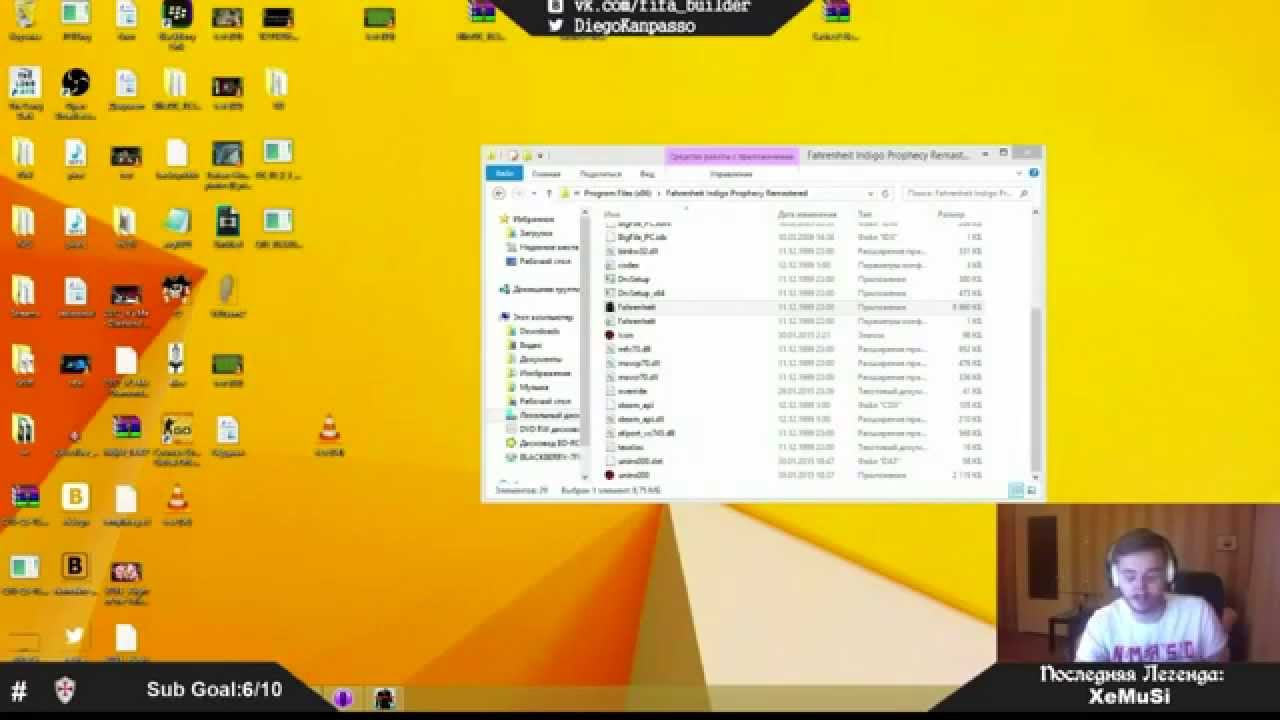Open the address bar history dropdown

click(x=871, y=193)
